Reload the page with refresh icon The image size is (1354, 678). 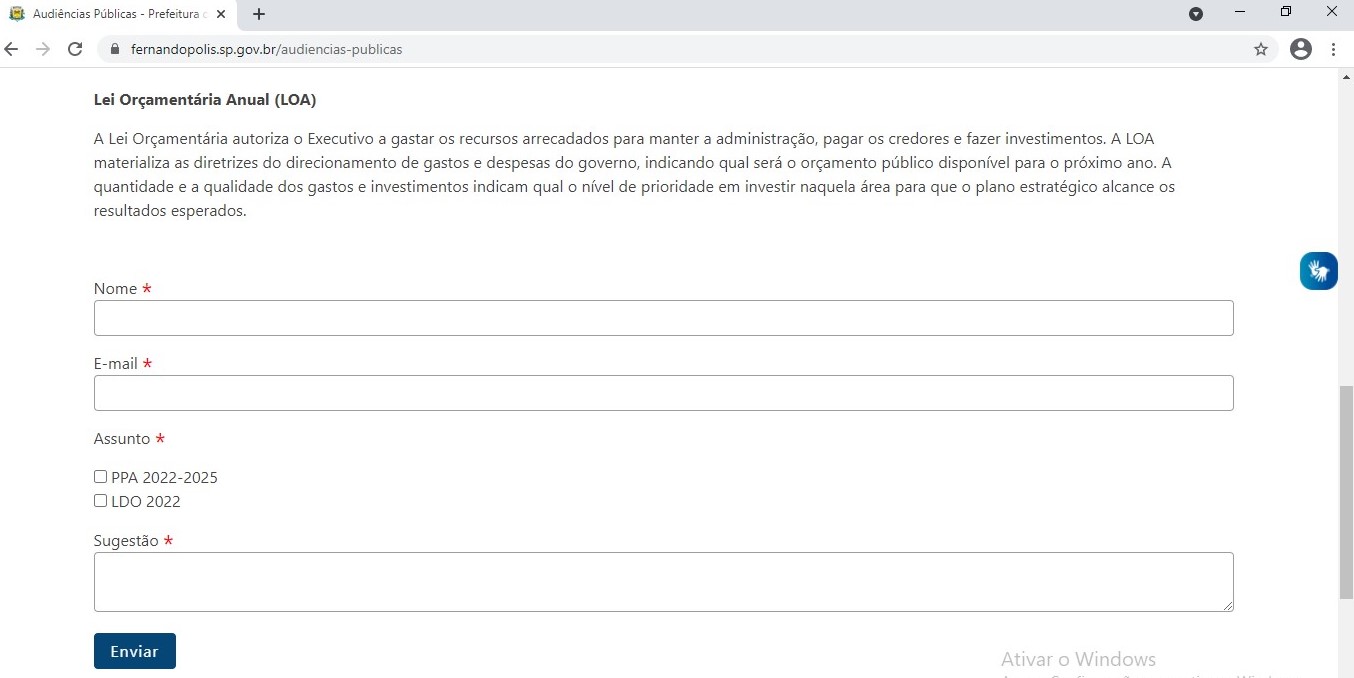tap(74, 49)
